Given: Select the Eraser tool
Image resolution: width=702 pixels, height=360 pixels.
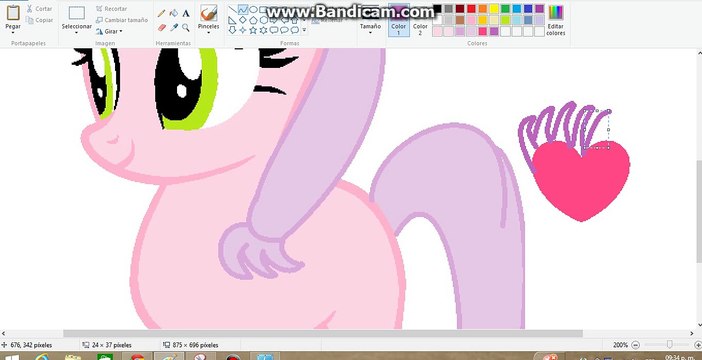Looking at the screenshot, I should pyautogui.click(x=162, y=27).
